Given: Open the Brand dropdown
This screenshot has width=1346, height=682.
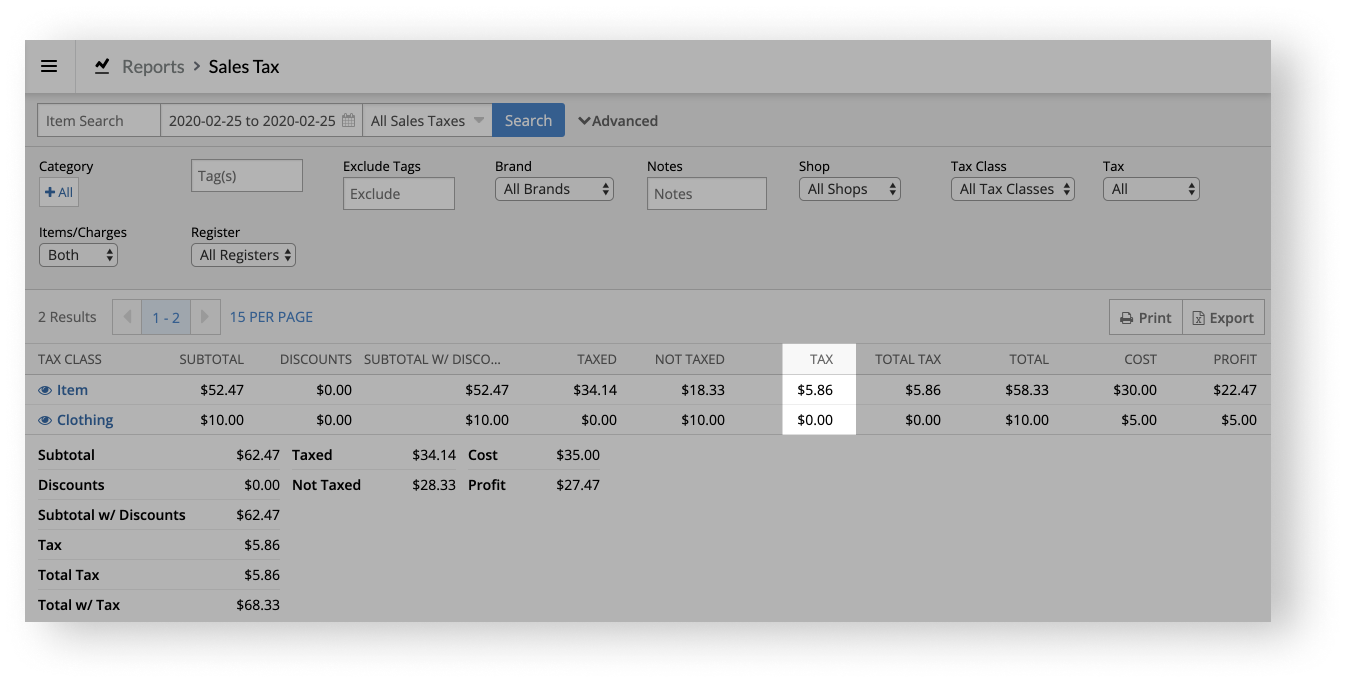Looking at the screenshot, I should [554, 189].
